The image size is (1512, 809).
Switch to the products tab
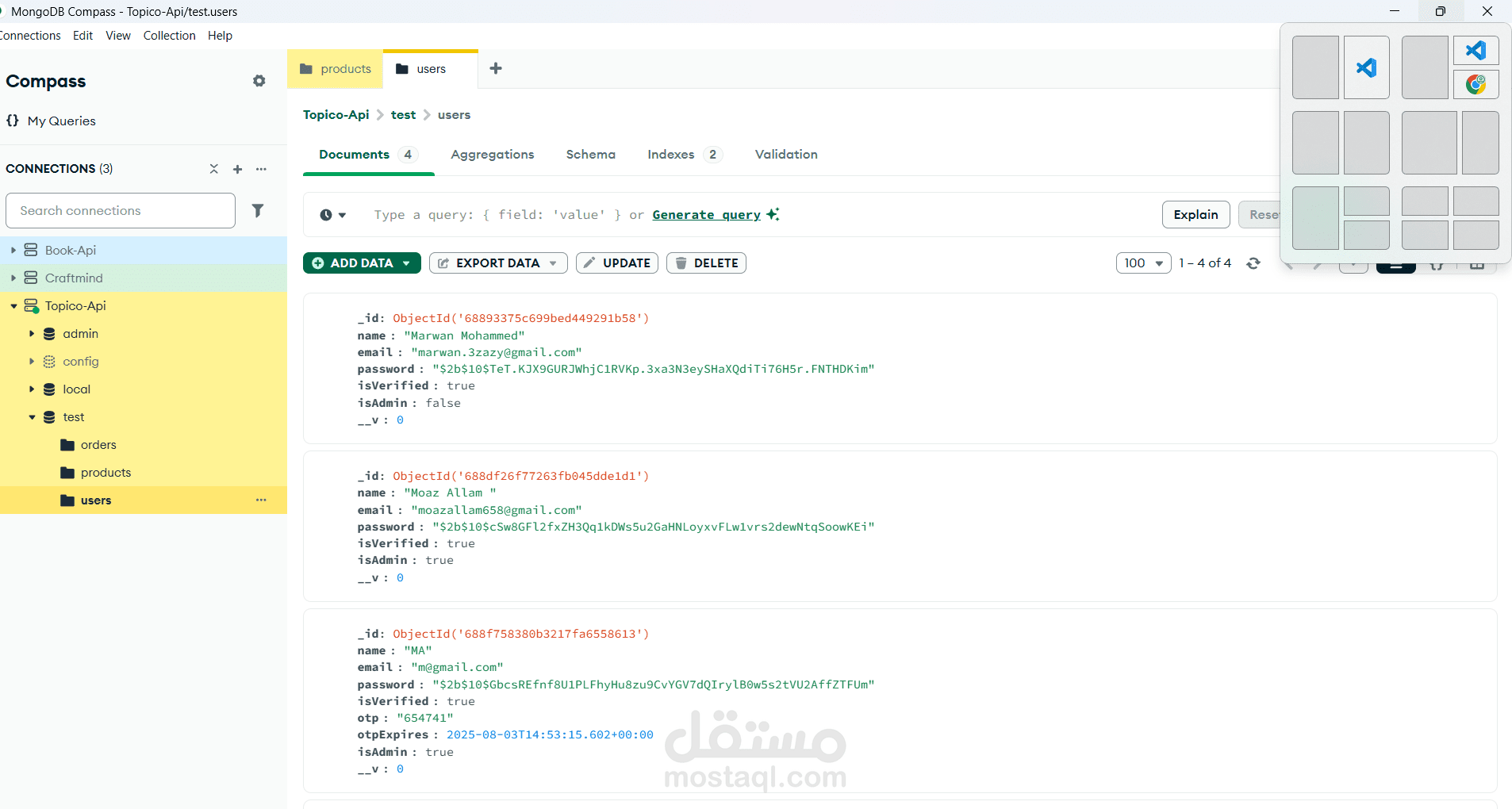click(x=336, y=69)
